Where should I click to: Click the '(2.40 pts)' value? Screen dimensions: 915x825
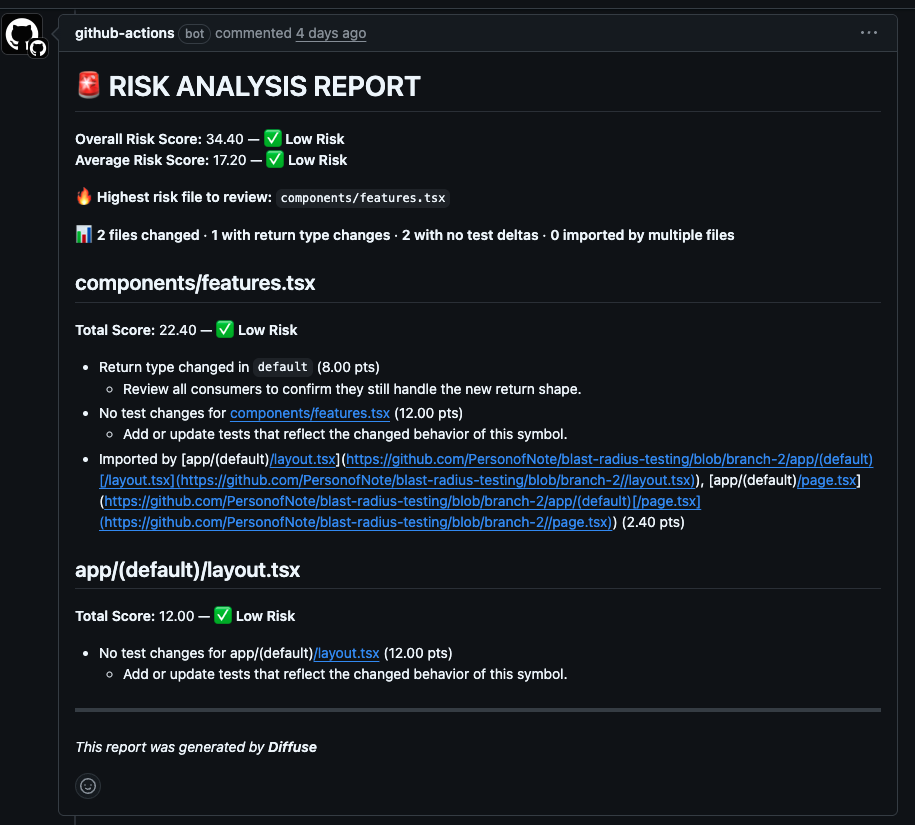point(653,522)
